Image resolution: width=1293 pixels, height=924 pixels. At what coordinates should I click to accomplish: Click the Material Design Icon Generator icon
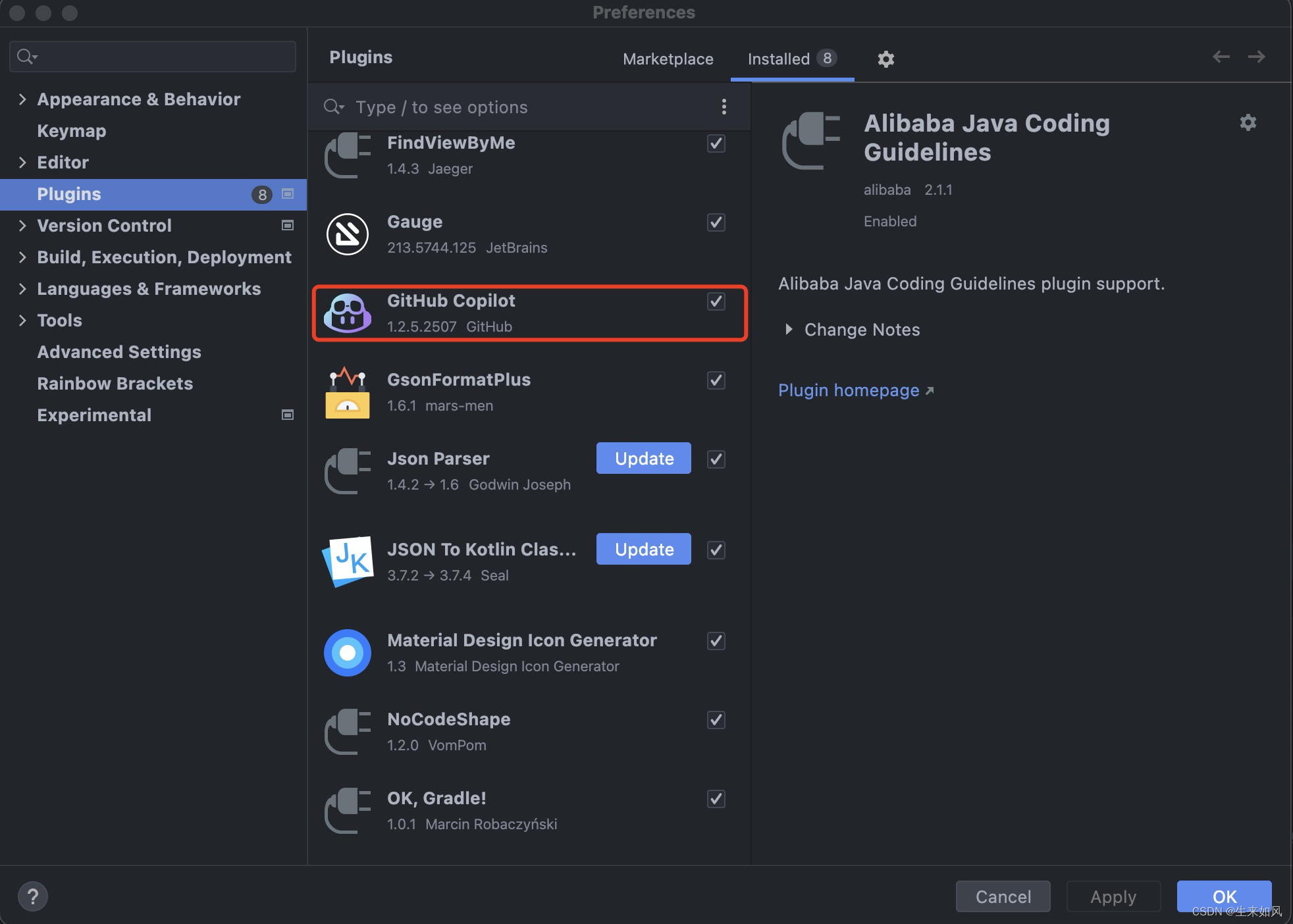(x=348, y=653)
